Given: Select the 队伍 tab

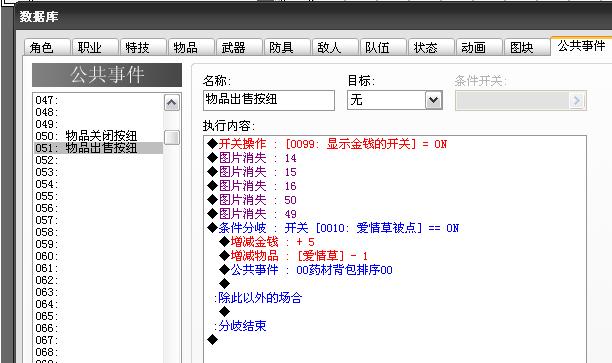Looking at the screenshot, I should pyautogui.click(x=383, y=48).
